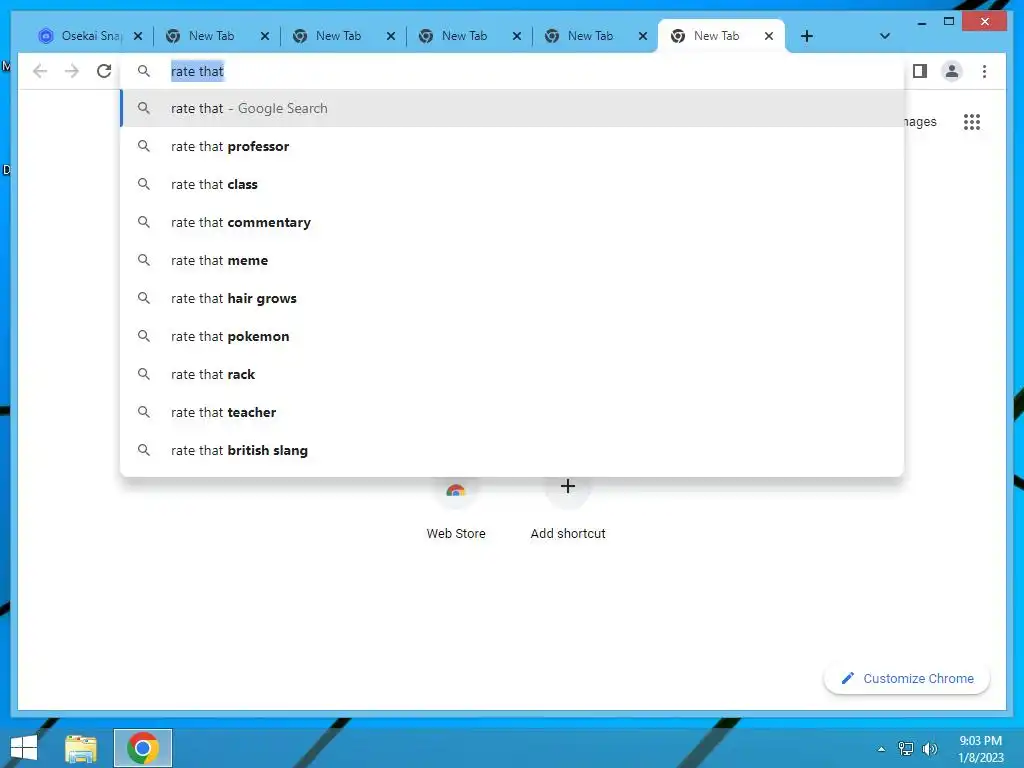Image resolution: width=1024 pixels, height=768 pixels.
Task: Select 'rate that hair grows' suggestion
Action: [x=513, y=298]
